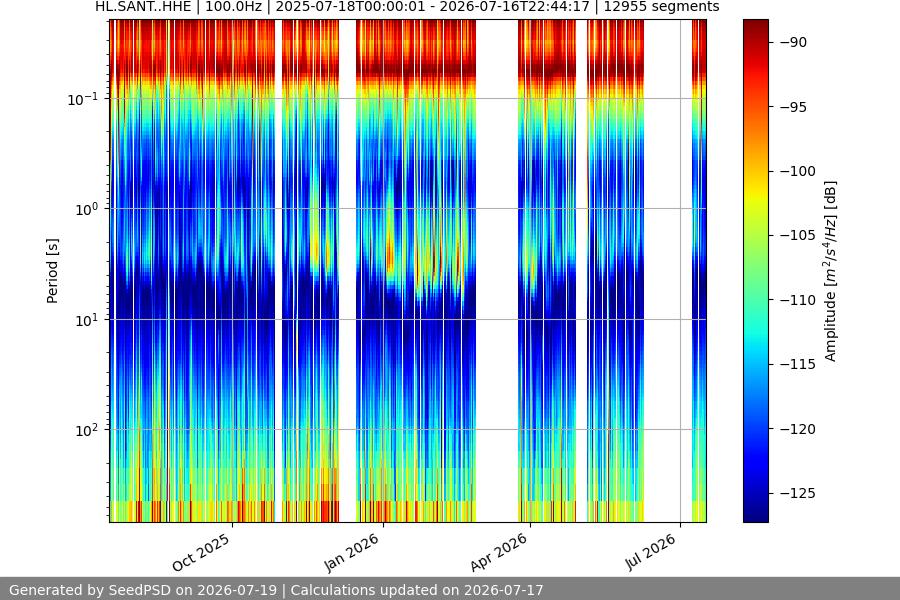Click the 'Jan 2026' x-axis tick label
This screenshot has height=600, width=900.
pyautogui.click(x=352, y=553)
